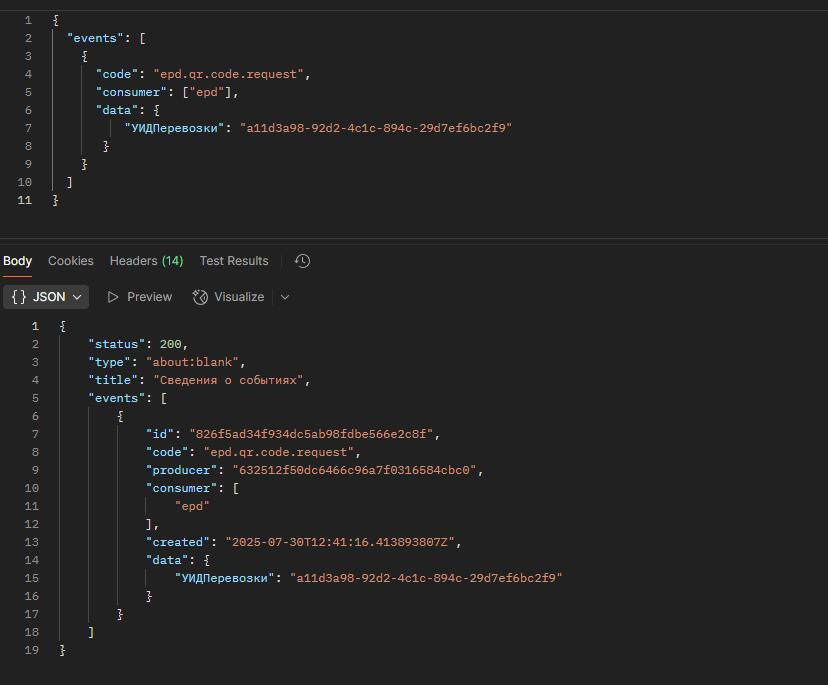Click the "code" key in request body
The width and height of the screenshot is (828, 685).
pos(117,74)
